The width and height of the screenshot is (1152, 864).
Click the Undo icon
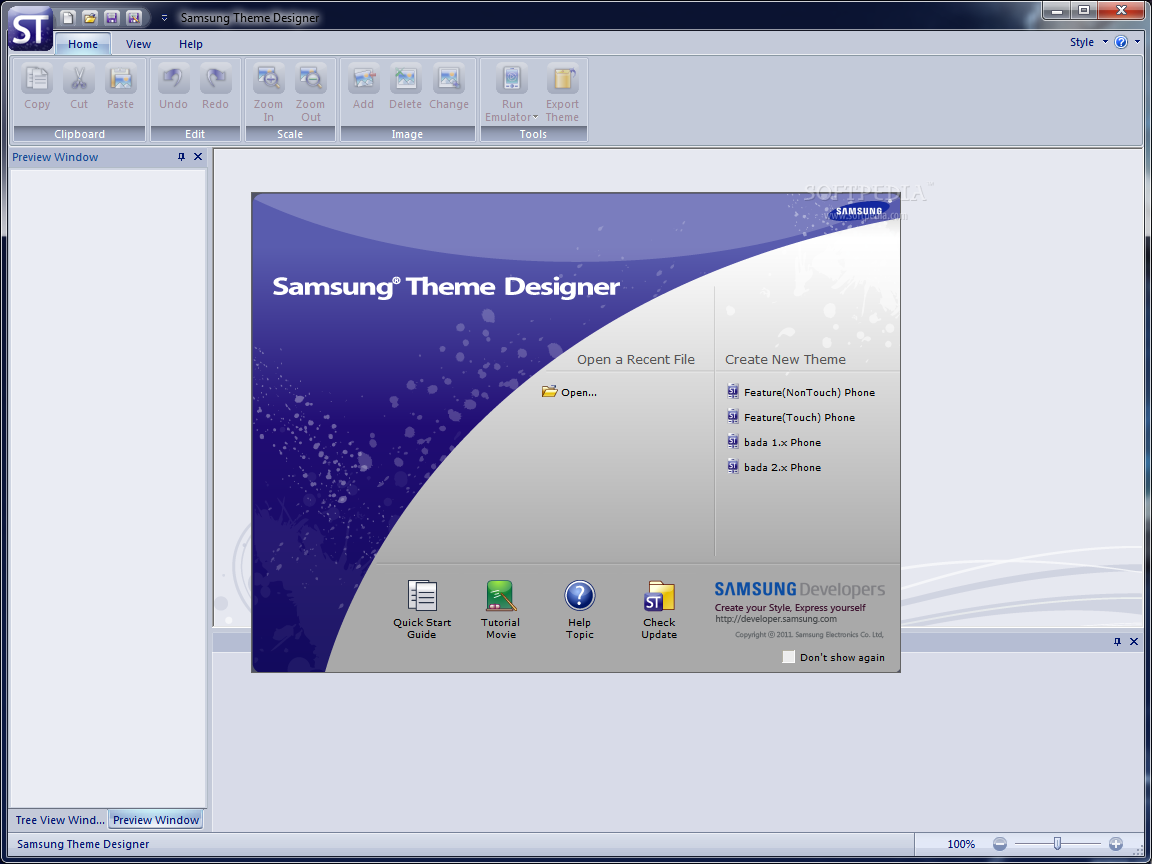point(173,79)
